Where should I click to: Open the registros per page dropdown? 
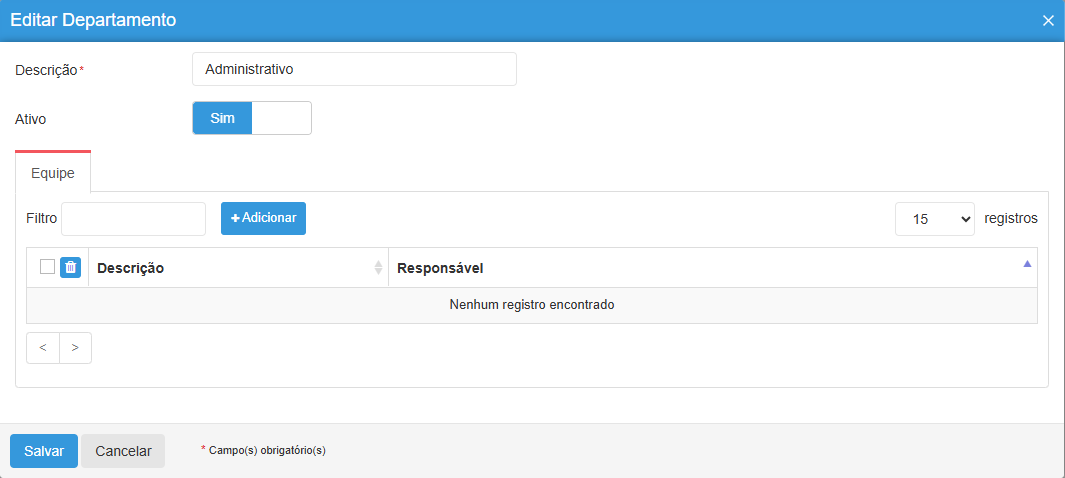pos(934,218)
